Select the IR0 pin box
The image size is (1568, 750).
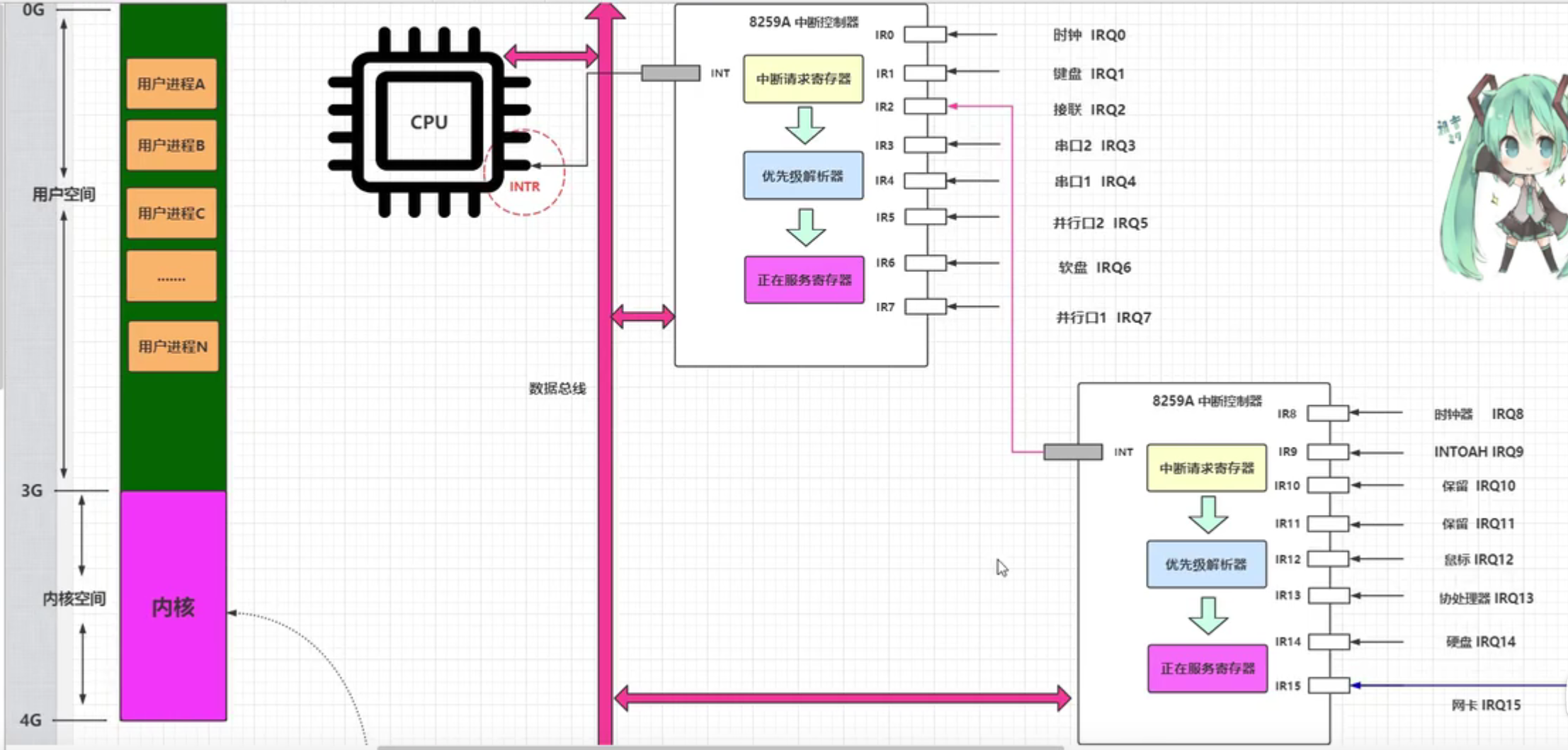pyautogui.click(x=926, y=35)
